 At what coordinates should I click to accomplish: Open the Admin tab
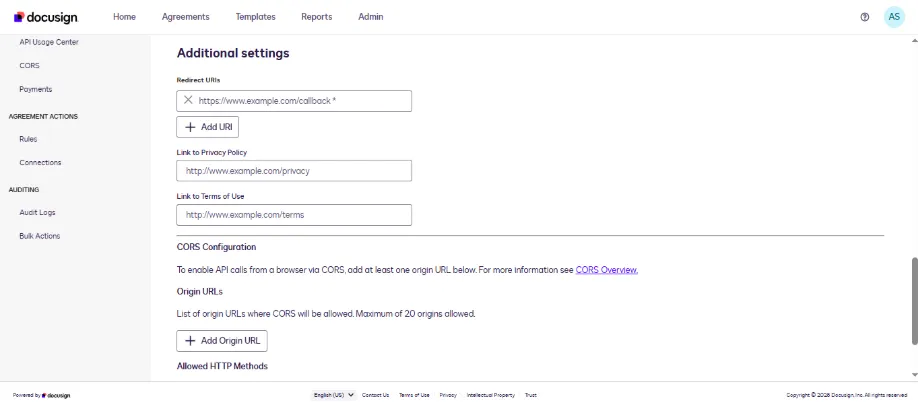coord(371,17)
